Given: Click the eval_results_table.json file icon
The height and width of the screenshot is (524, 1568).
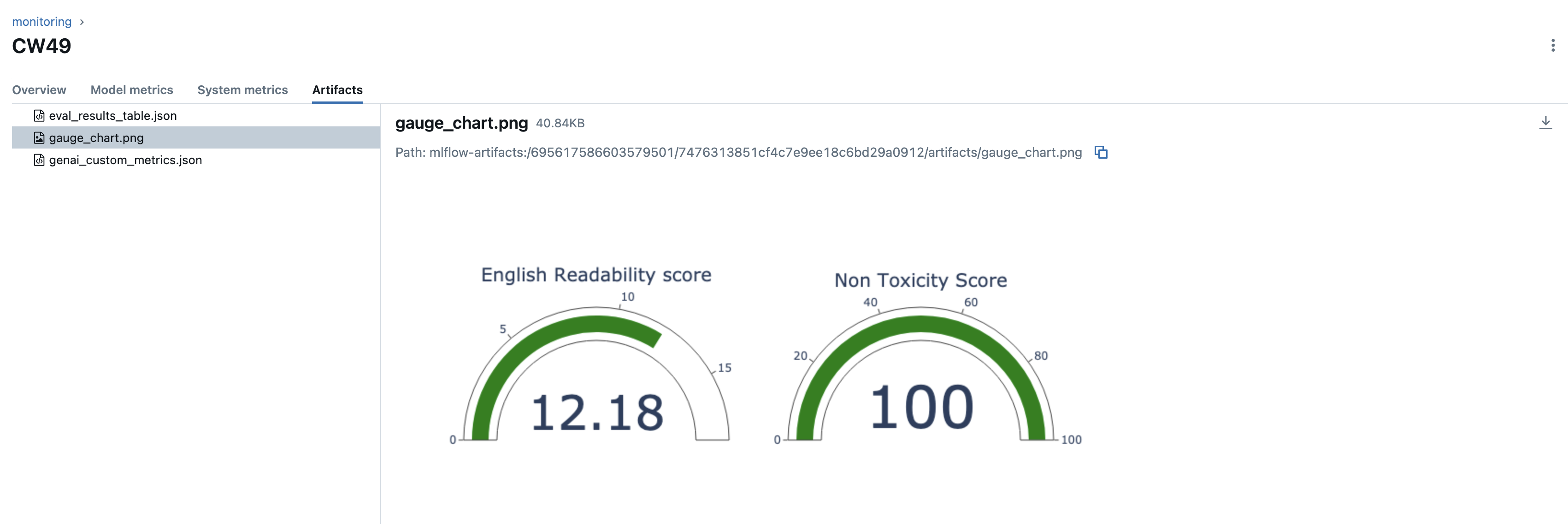Looking at the screenshot, I should 39,116.
